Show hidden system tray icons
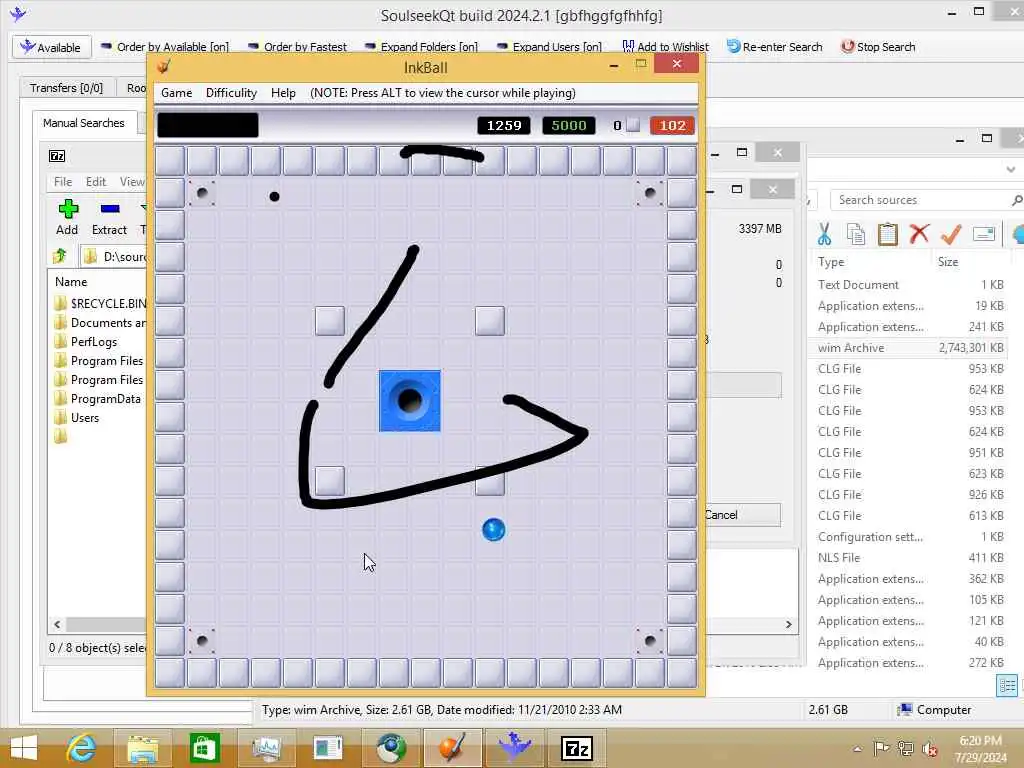1024x768 pixels. [x=857, y=748]
